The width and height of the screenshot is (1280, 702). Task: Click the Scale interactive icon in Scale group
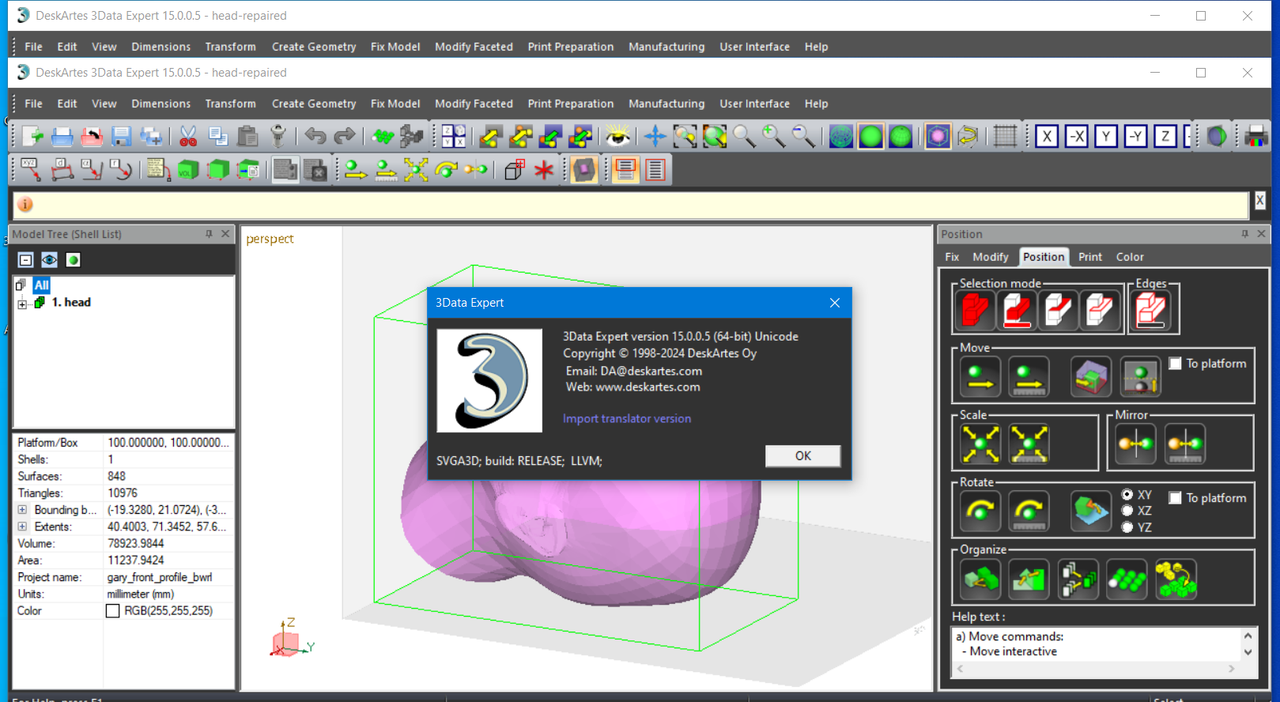tap(980, 443)
